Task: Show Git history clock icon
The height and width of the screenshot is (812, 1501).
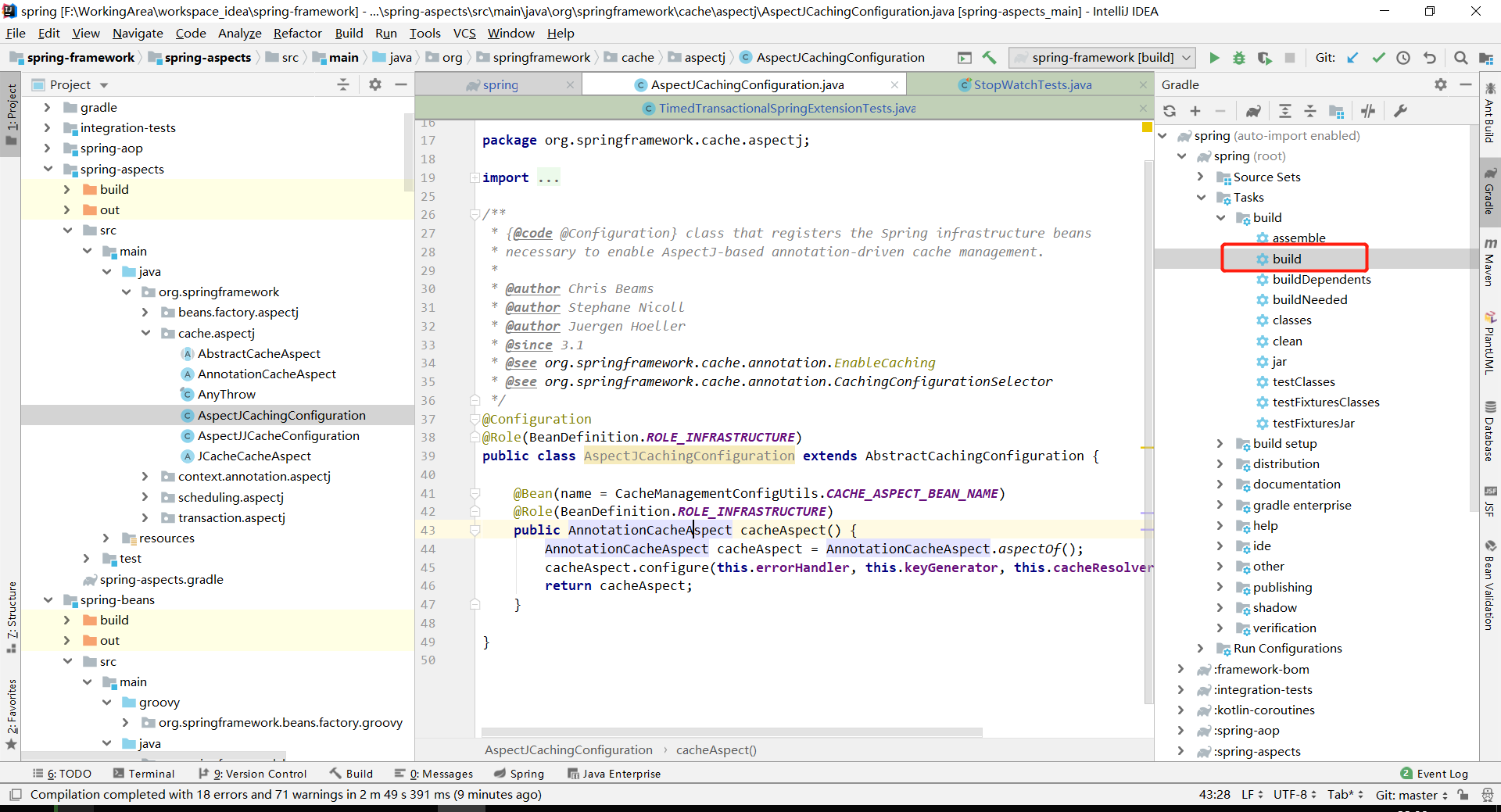Action: (x=1403, y=58)
